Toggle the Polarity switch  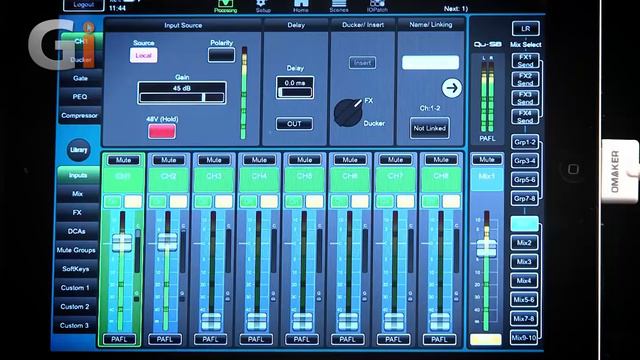tap(221, 55)
